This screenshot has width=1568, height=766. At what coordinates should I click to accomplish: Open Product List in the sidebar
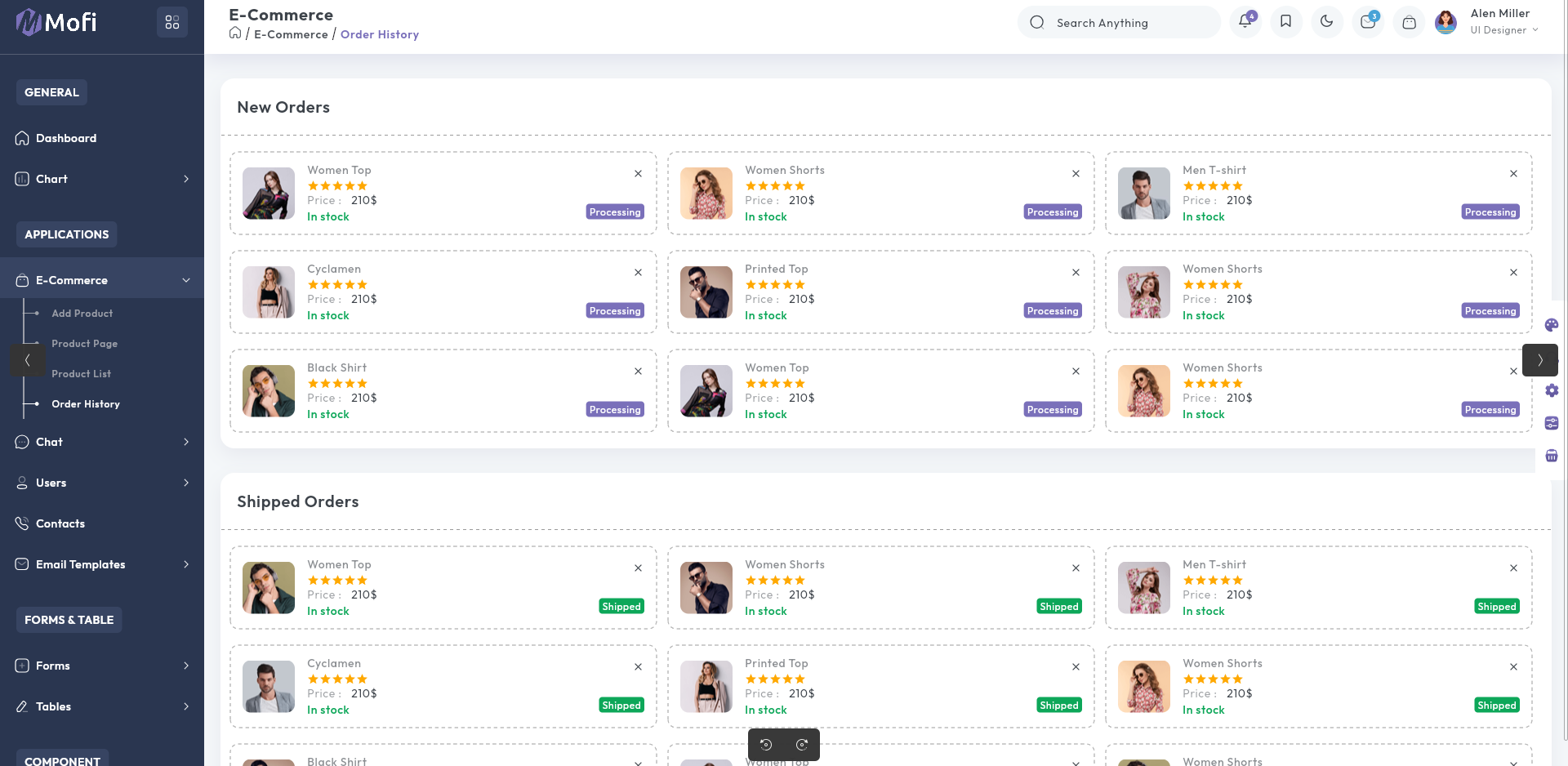81,374
